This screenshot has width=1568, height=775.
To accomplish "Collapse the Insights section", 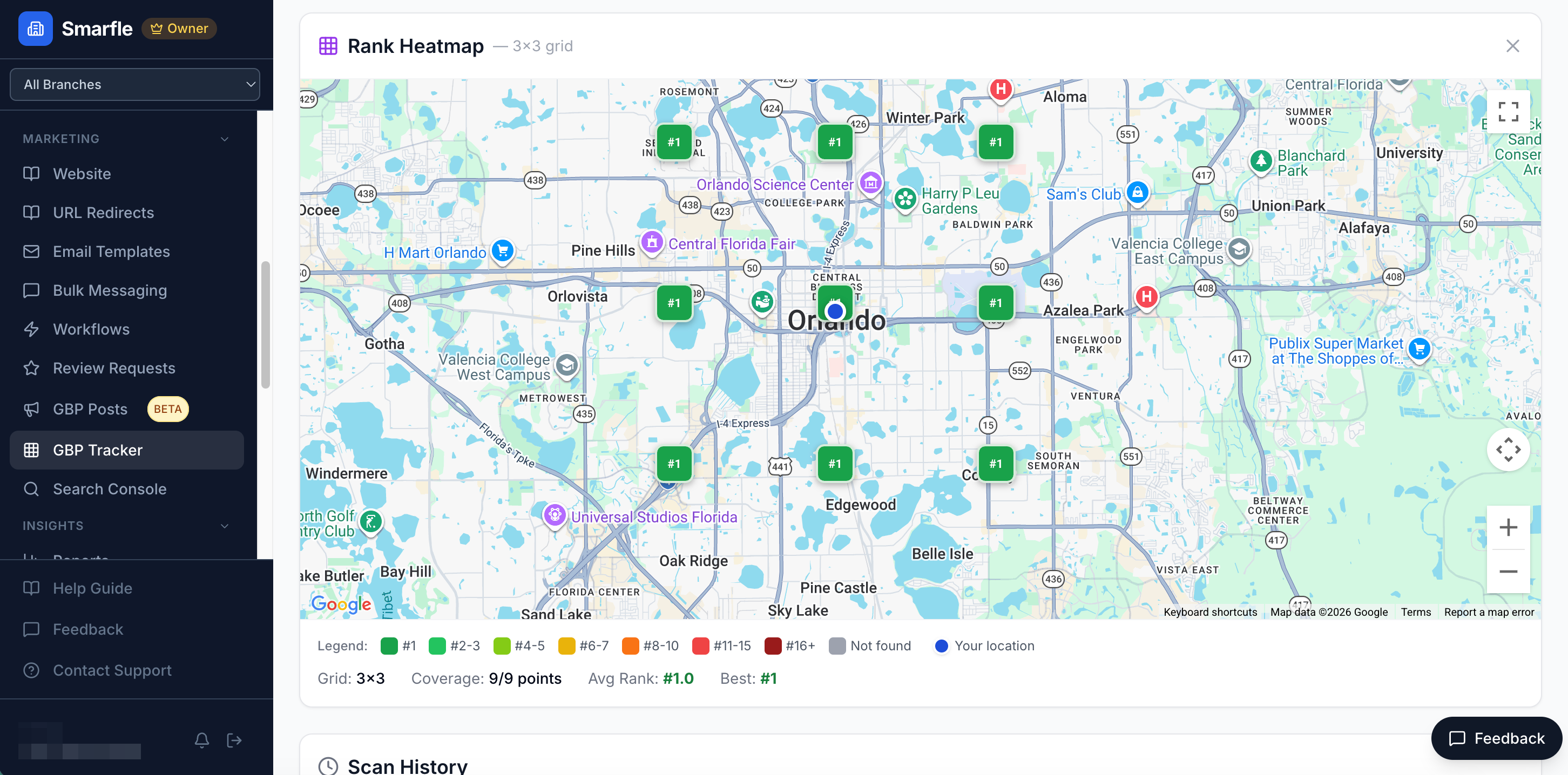I will click(224, 526).
